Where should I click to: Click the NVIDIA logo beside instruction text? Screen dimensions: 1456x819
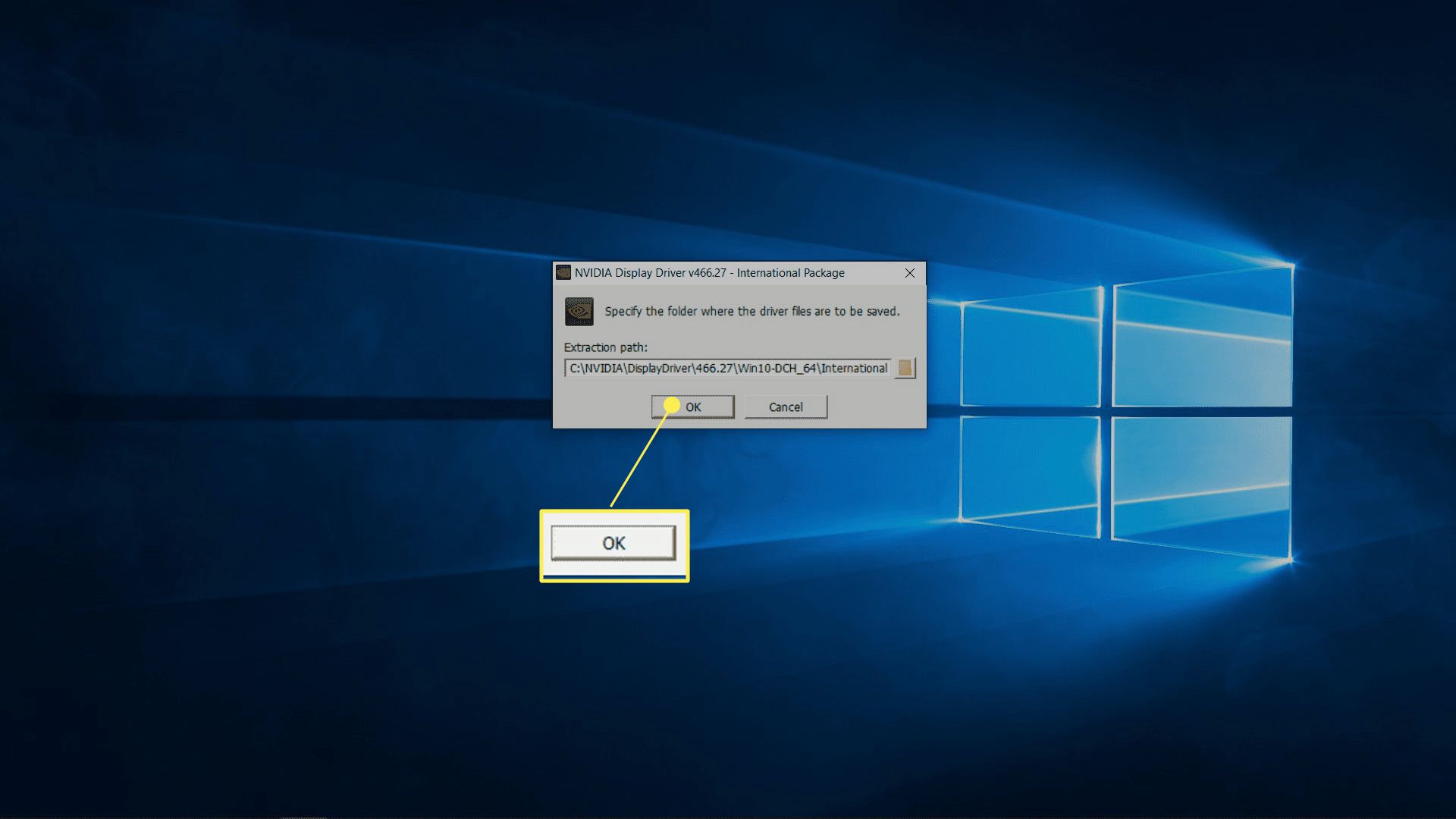[579, 312]
